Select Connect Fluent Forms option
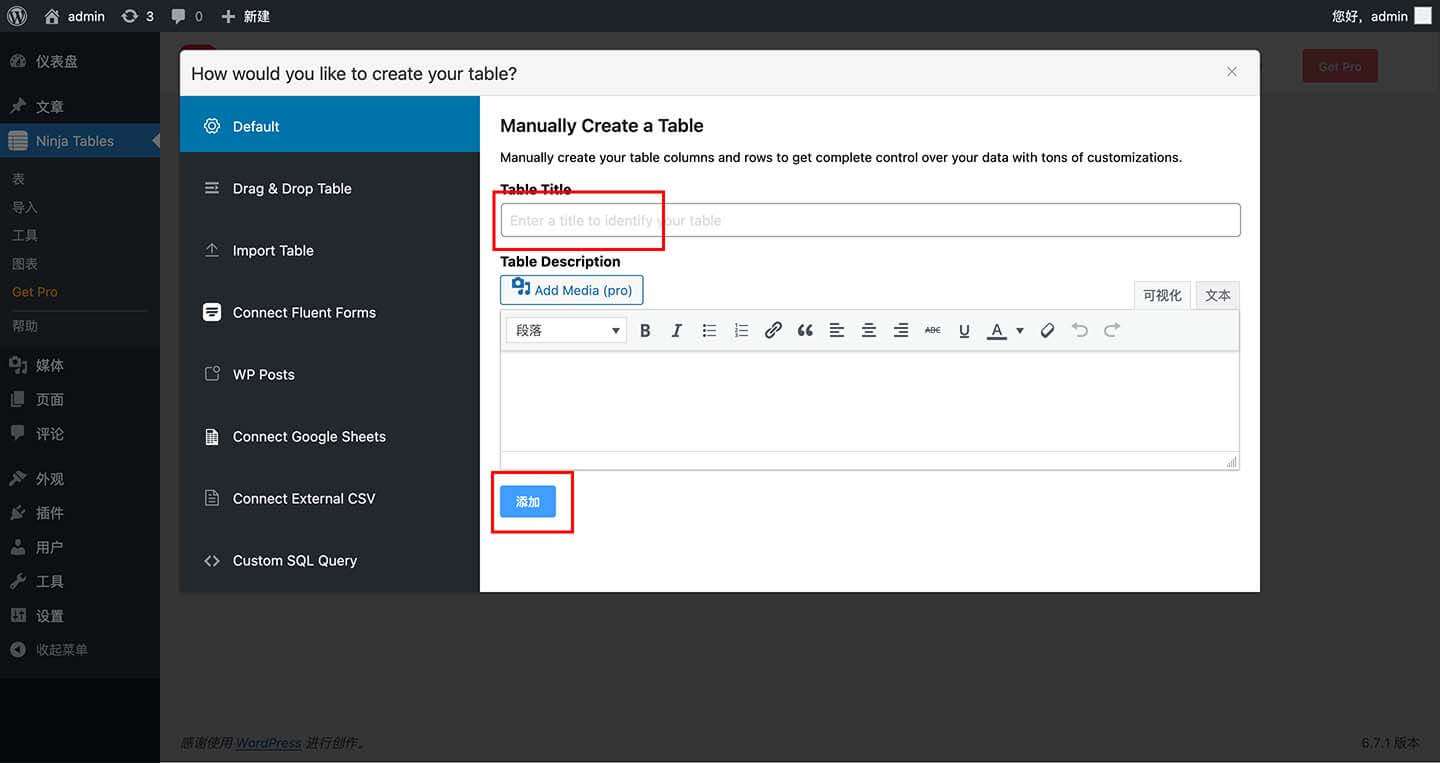 tap(330, 312)
